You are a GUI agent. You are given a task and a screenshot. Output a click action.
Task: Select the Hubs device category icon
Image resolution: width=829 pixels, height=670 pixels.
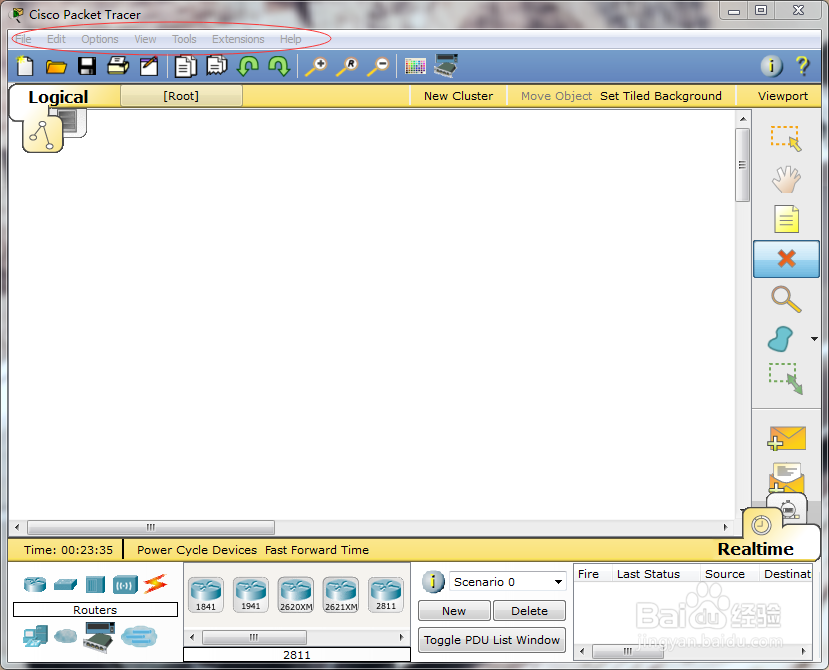[96, 584]
